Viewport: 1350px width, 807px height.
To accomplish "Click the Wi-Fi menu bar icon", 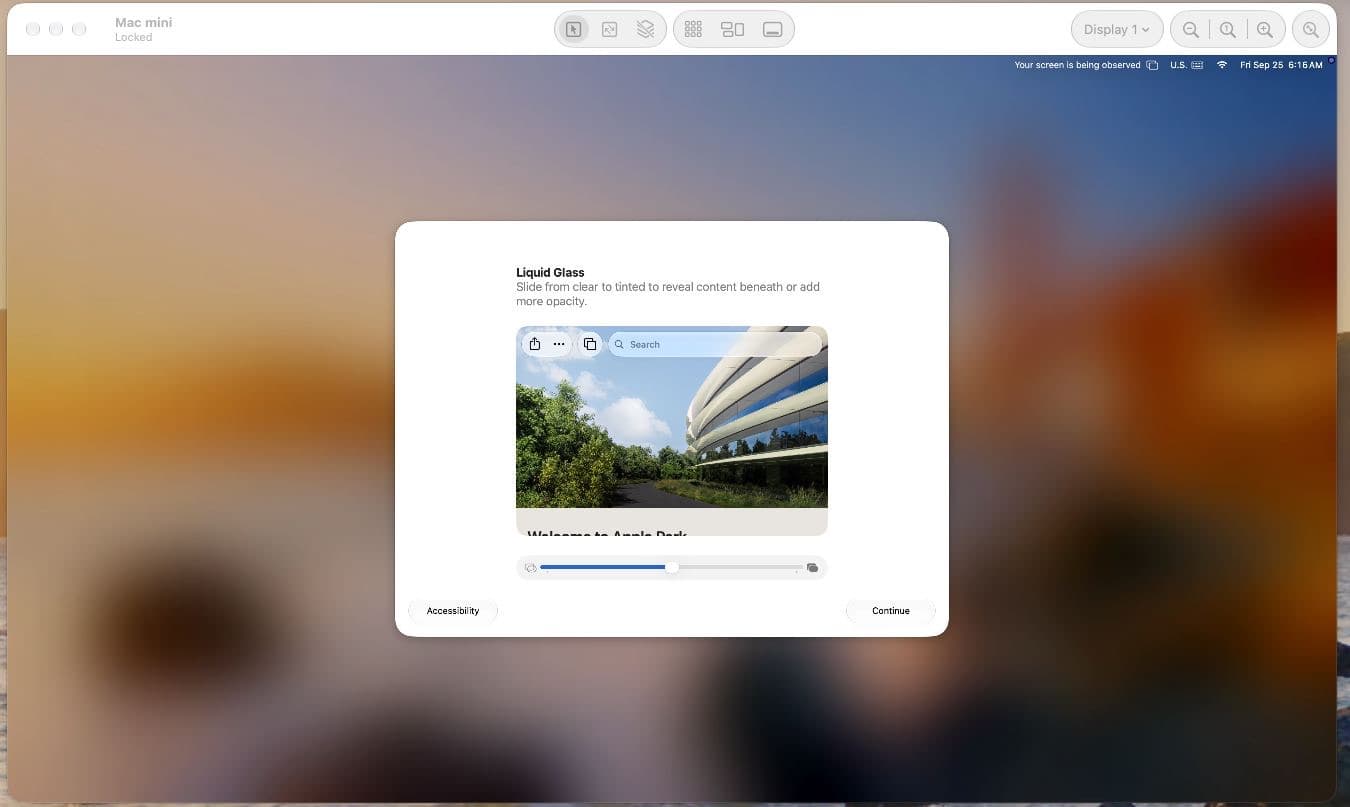I will click(x=1222, y=65).
